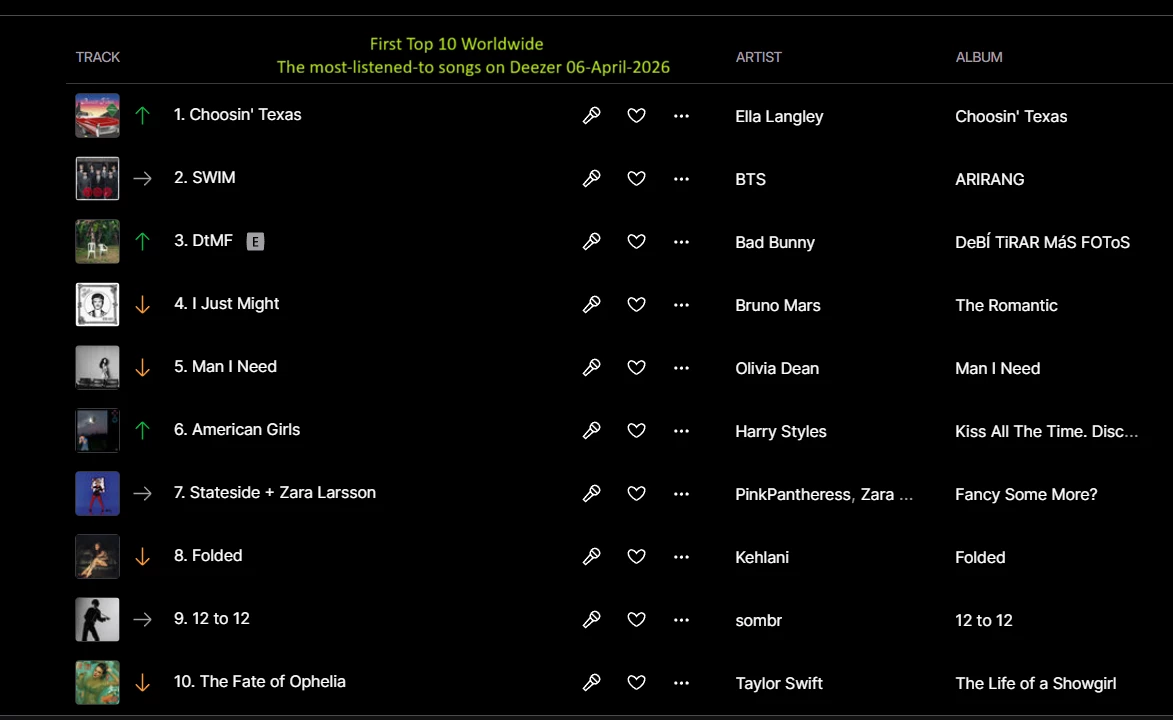Screen dimensions: 1173x720
Task: Expand more options for The Fate of Ophelia
Action: pos(681,683)
